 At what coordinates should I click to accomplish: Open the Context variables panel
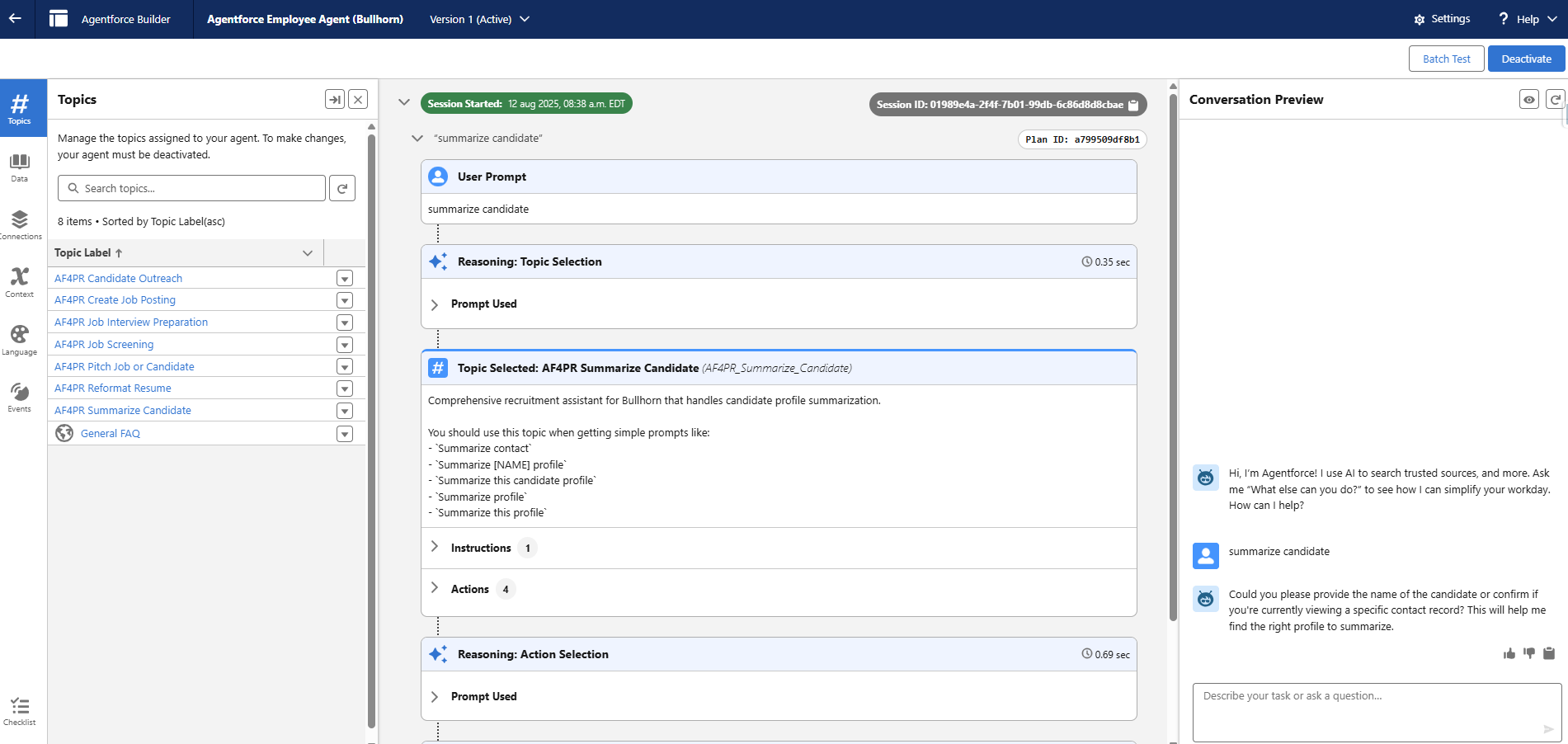coord(19,282)
